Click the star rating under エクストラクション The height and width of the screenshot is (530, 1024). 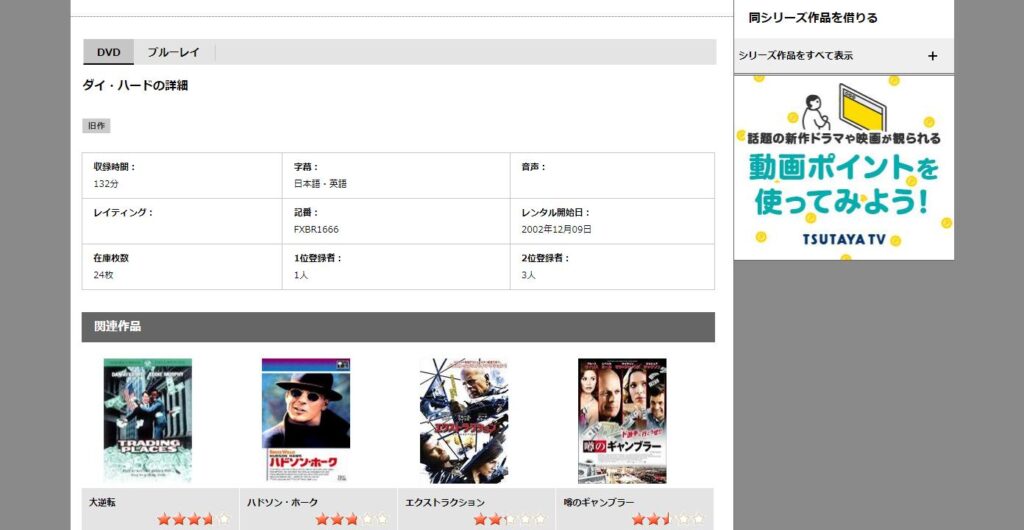point(509,519)
